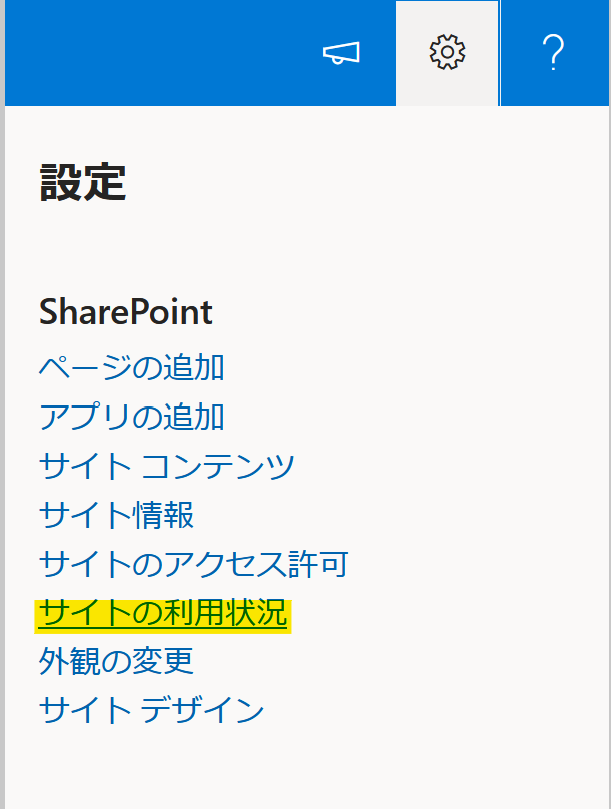Viewport: 611px width, 809px height.
Task: Open ページの追加 to add a page
Action: coord(131,368)
